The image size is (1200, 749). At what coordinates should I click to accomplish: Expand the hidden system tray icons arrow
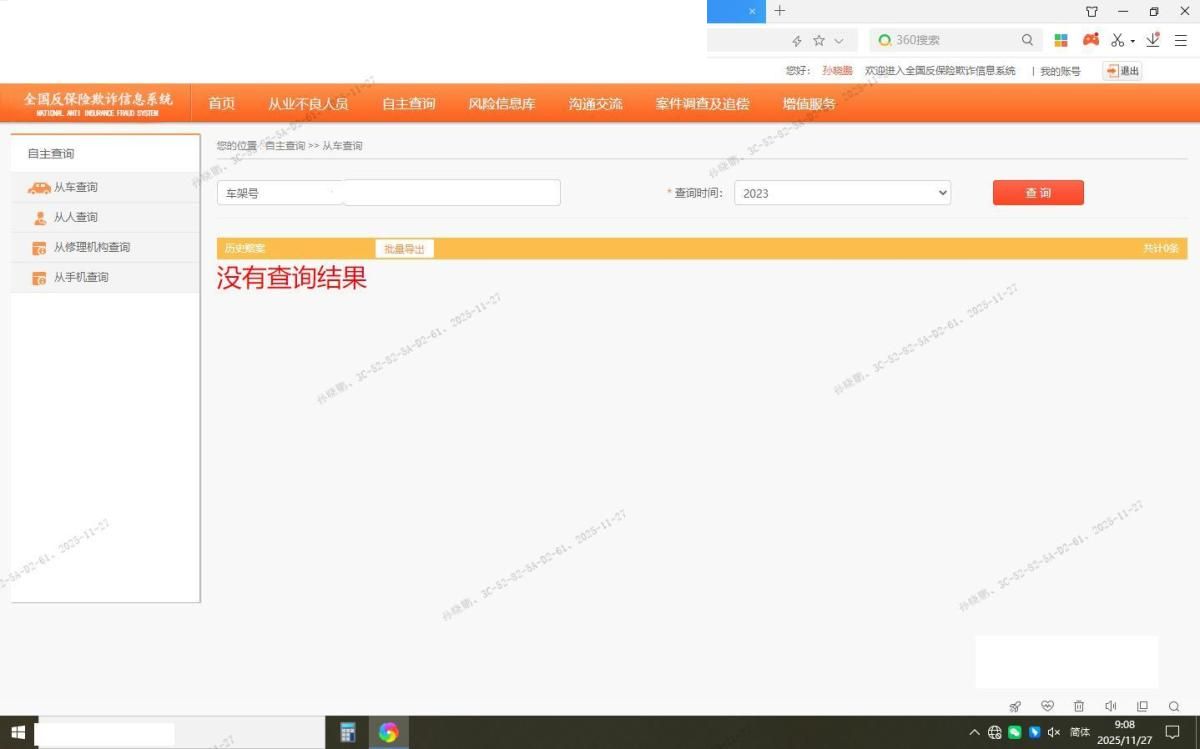(974, 732)
